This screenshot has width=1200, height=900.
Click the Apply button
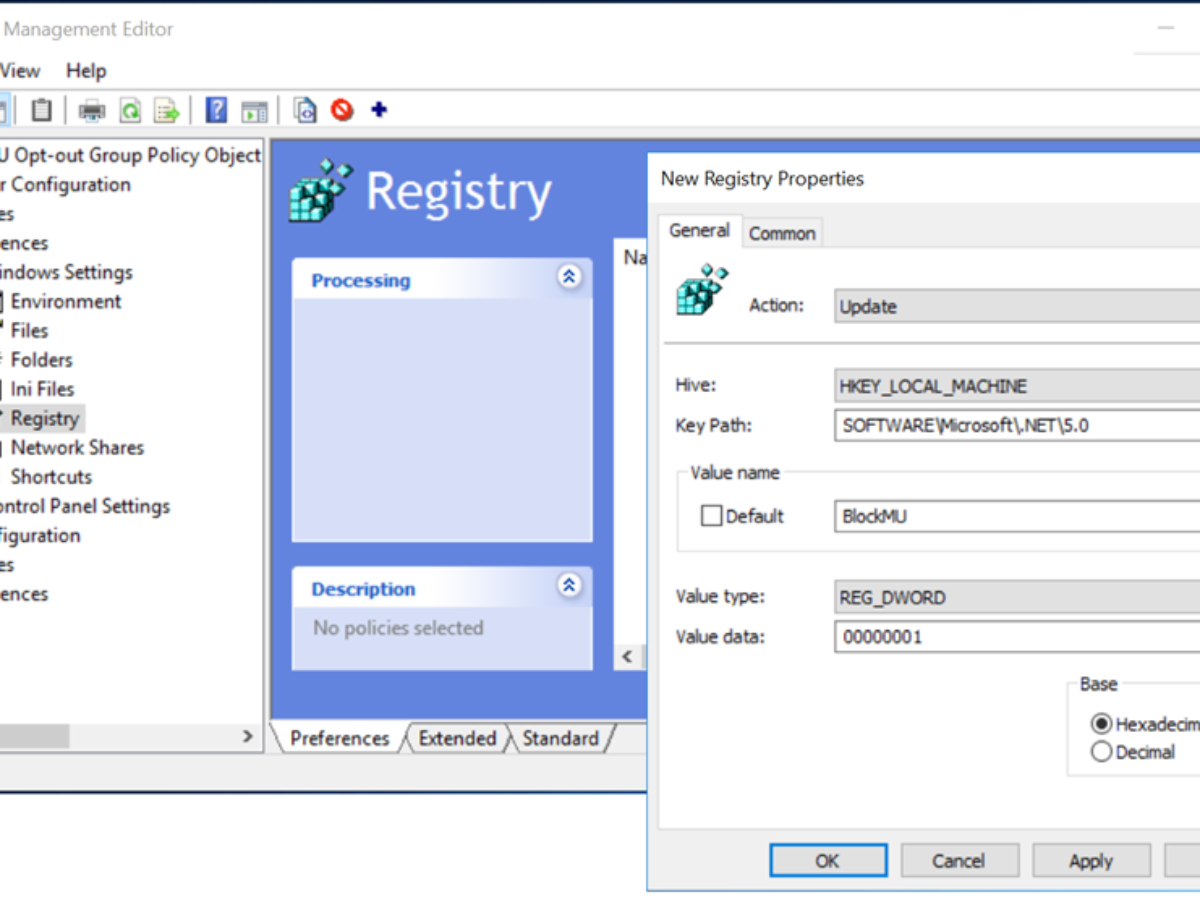pyautogui.click(x=1090, y=860)
